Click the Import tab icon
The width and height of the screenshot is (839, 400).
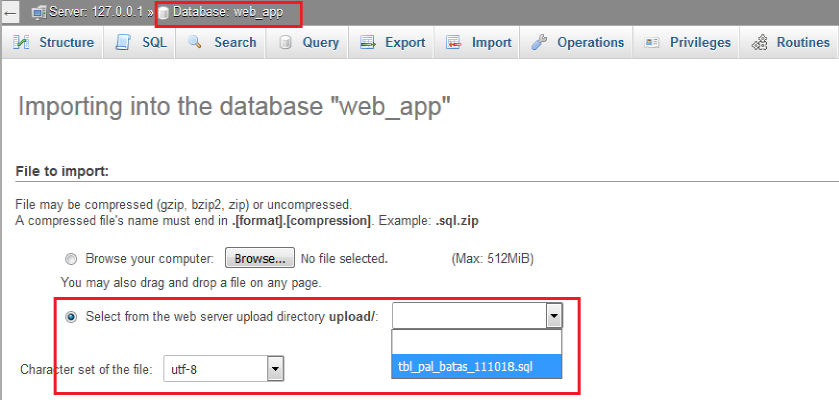point(454,43)
